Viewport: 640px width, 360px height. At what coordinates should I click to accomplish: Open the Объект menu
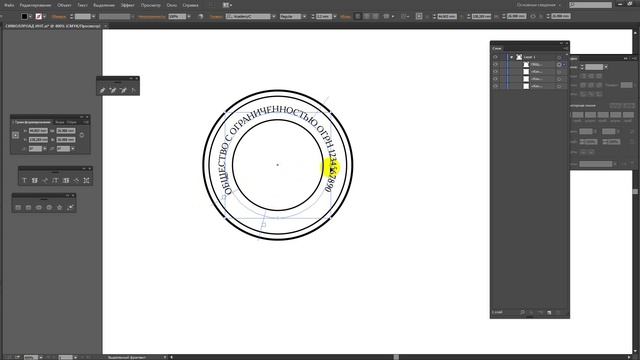(x=64, y=5)
